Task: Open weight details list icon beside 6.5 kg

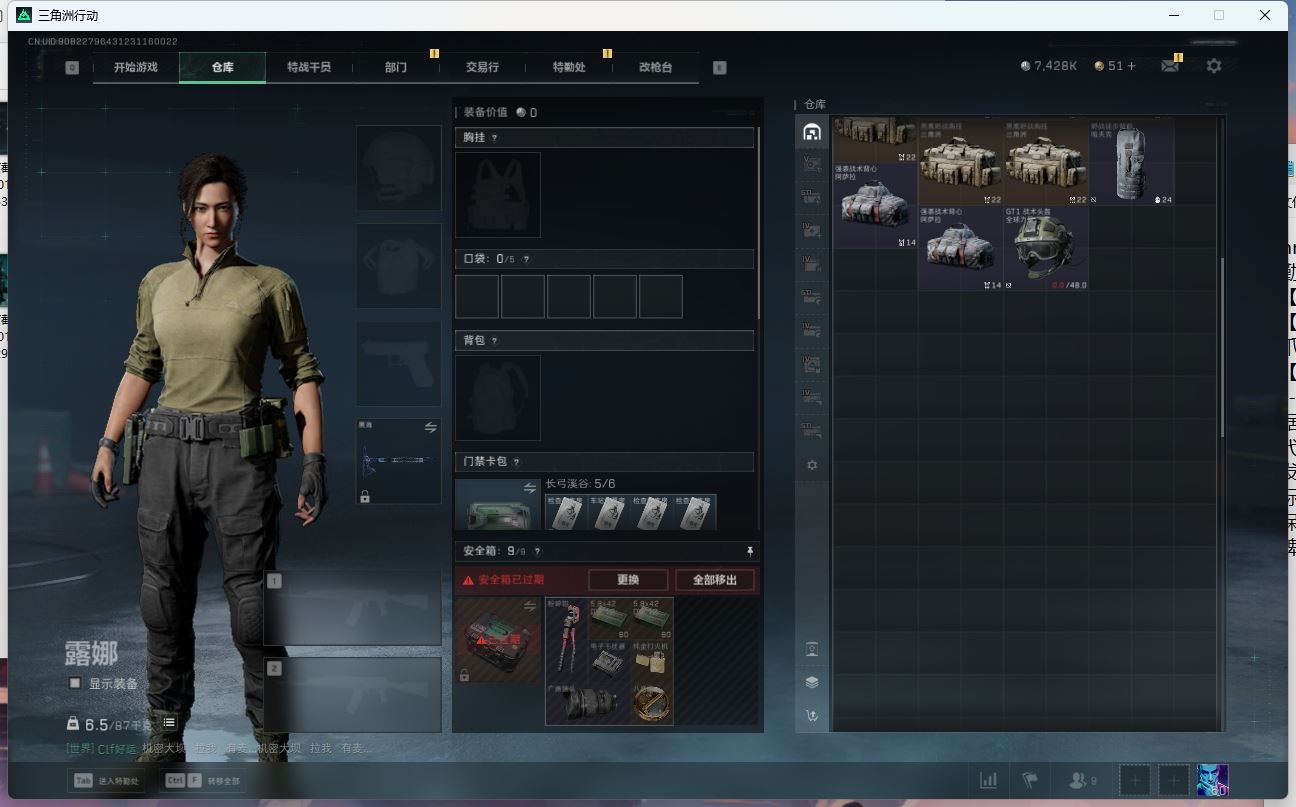Action: pos(169,722)
